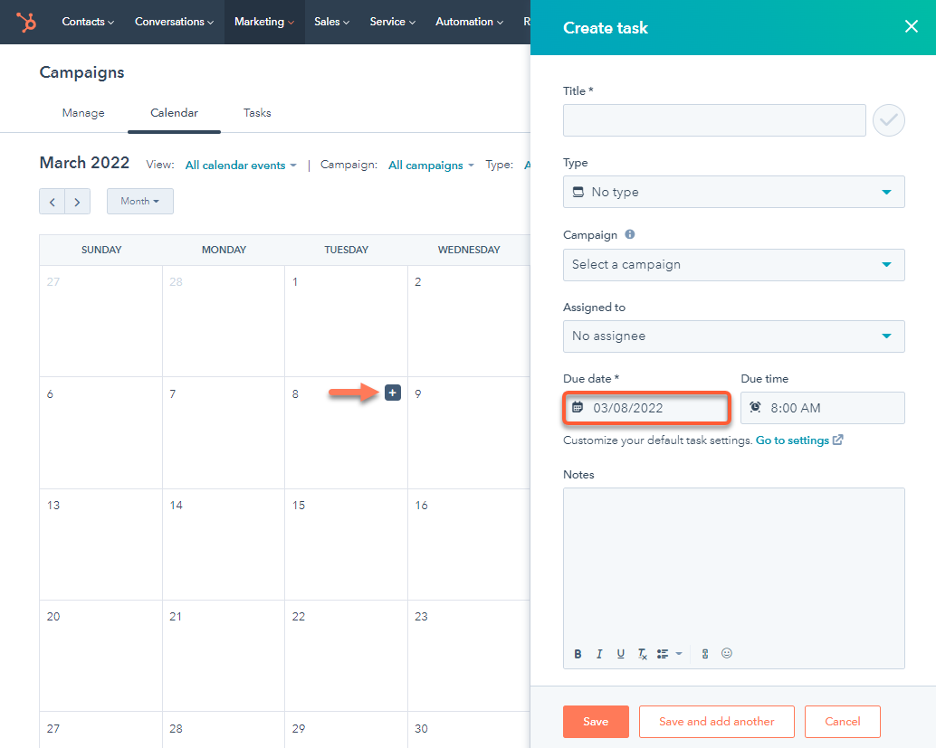This screenshot has height=748, width=936.
Task: Insert a link in the Notes editor
Action: click(705, 654)
